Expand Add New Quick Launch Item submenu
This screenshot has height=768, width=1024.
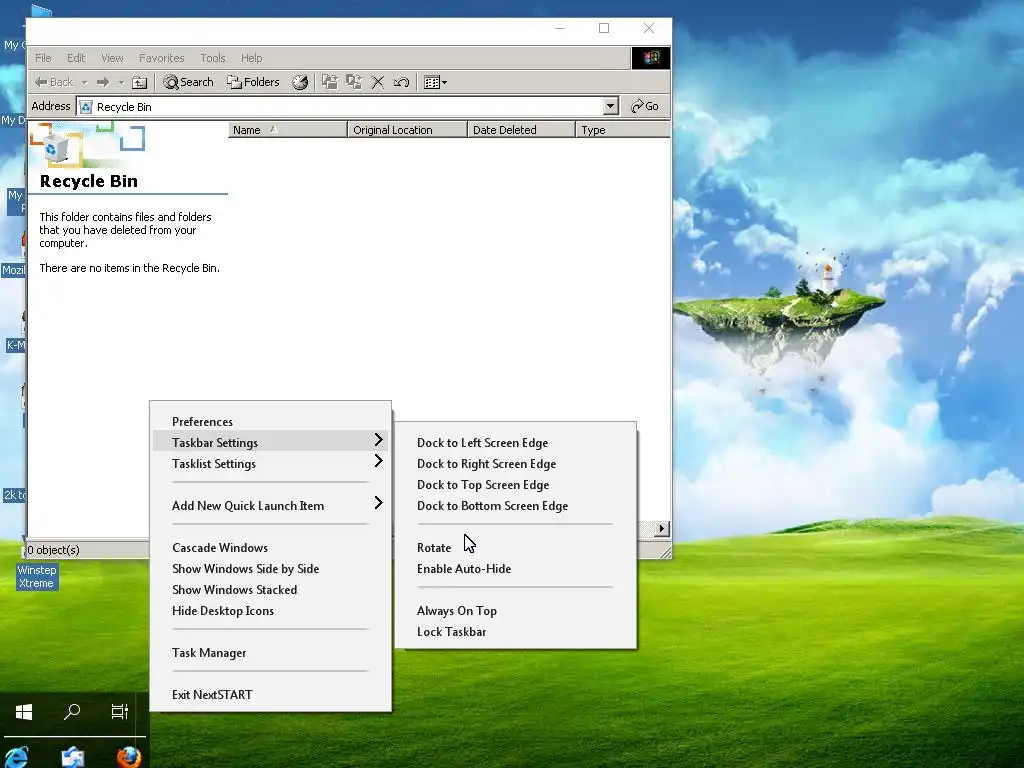(x=270, y=505)
